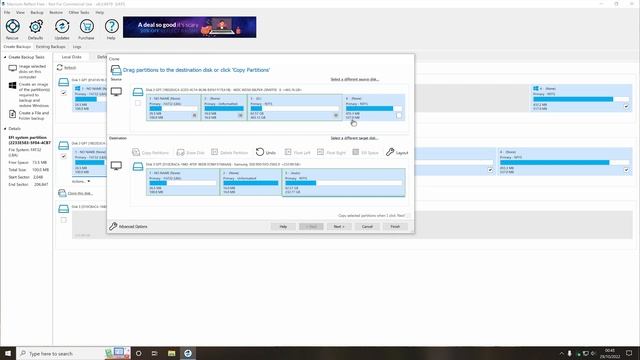Click the Layout wrench icon
This screenshot has width=640, height=360.
390,152
